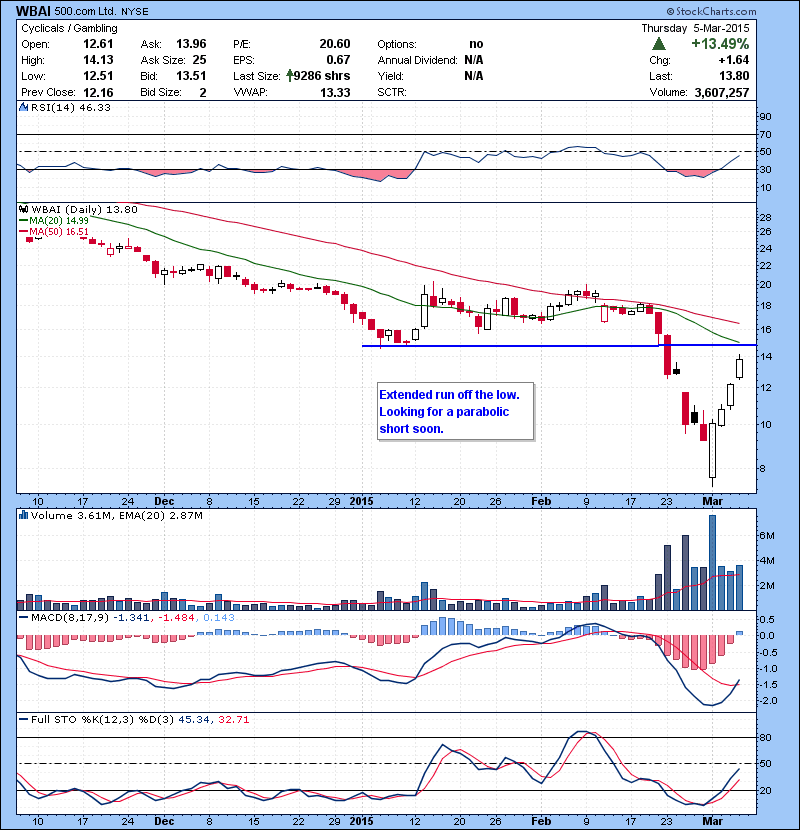Image resolution: width=800 pixels, height=830 pixels.
Task: Select the EPS value 0.67
Action: (338, 60)
